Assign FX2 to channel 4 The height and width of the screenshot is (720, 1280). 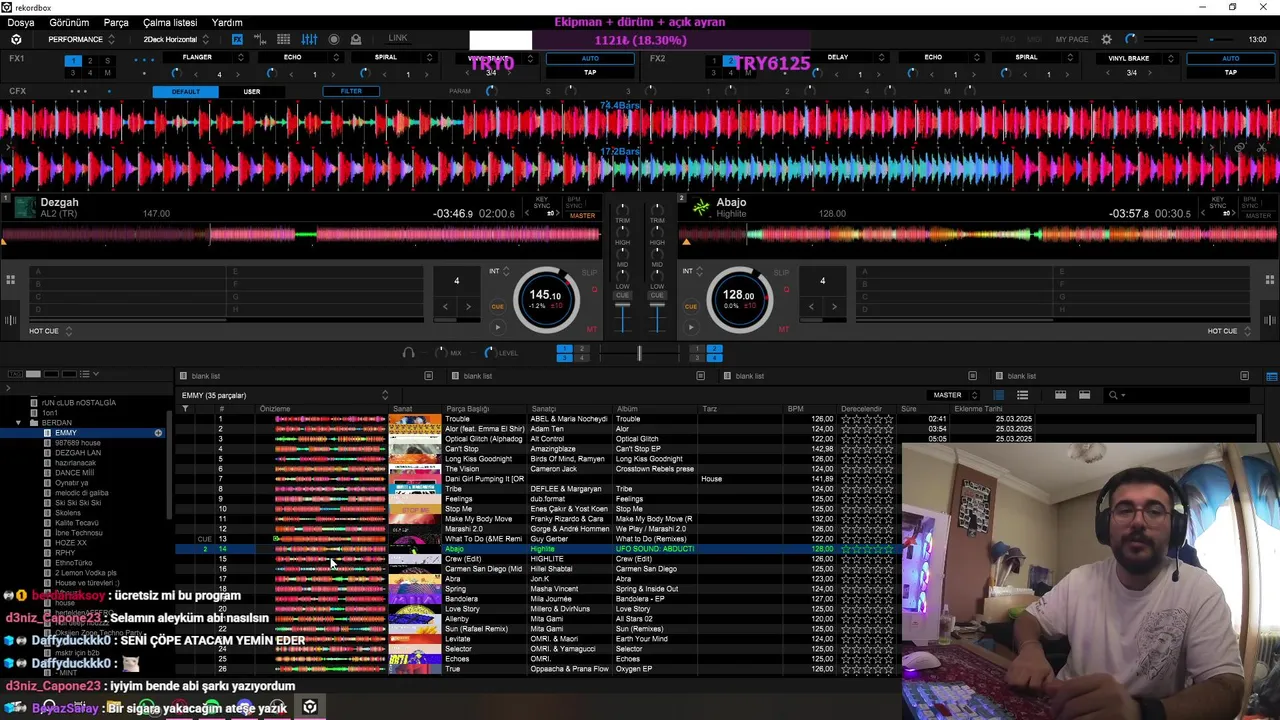pos(730,73)
